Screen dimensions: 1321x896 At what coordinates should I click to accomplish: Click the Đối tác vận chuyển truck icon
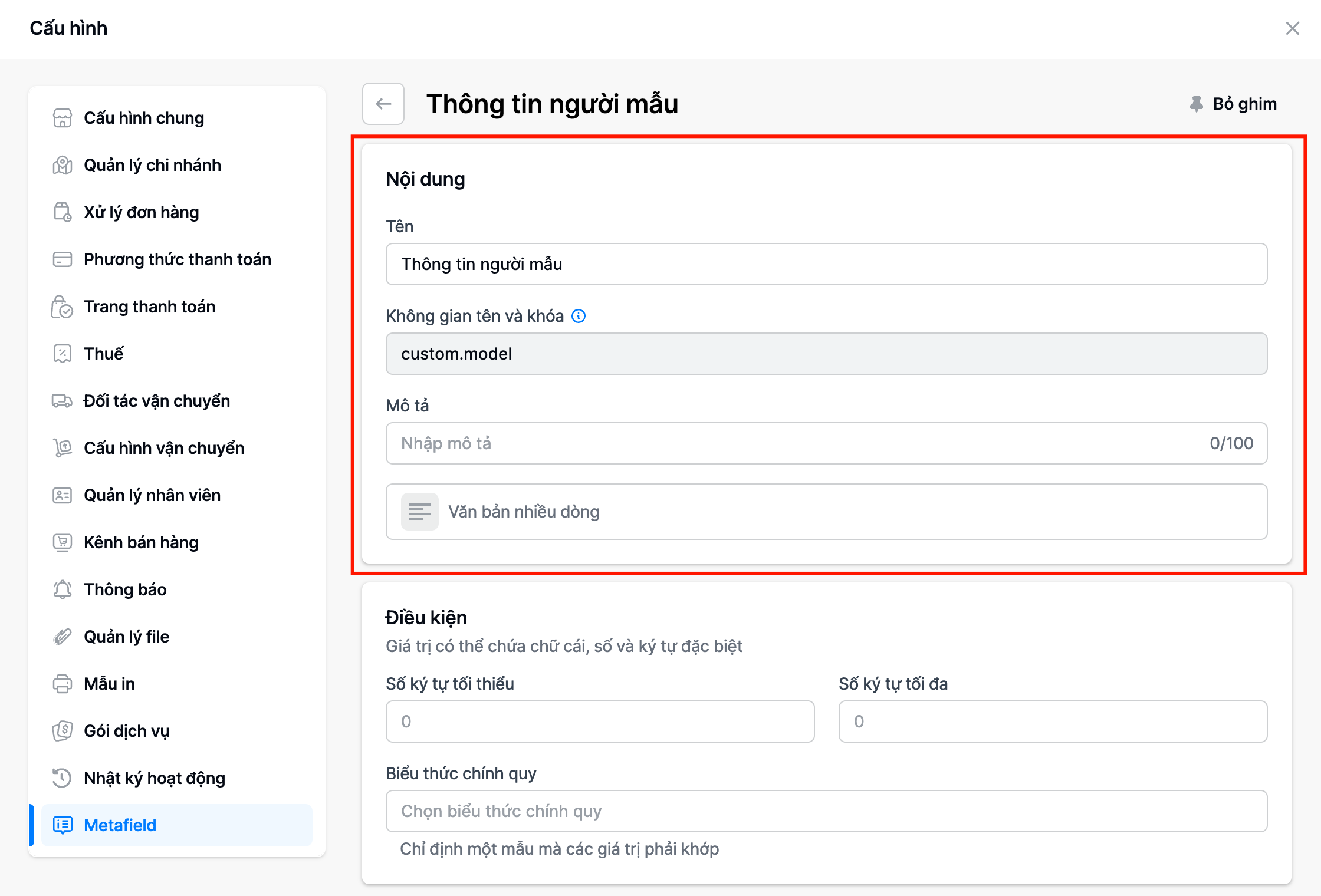[63, 401]
